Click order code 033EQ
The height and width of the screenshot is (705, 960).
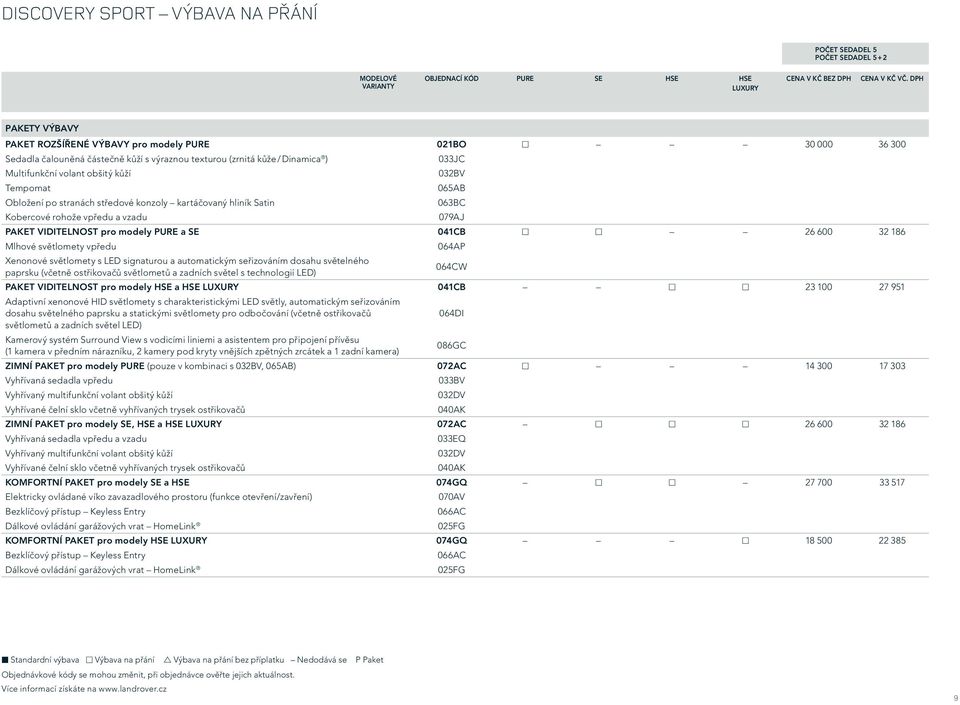451,439
